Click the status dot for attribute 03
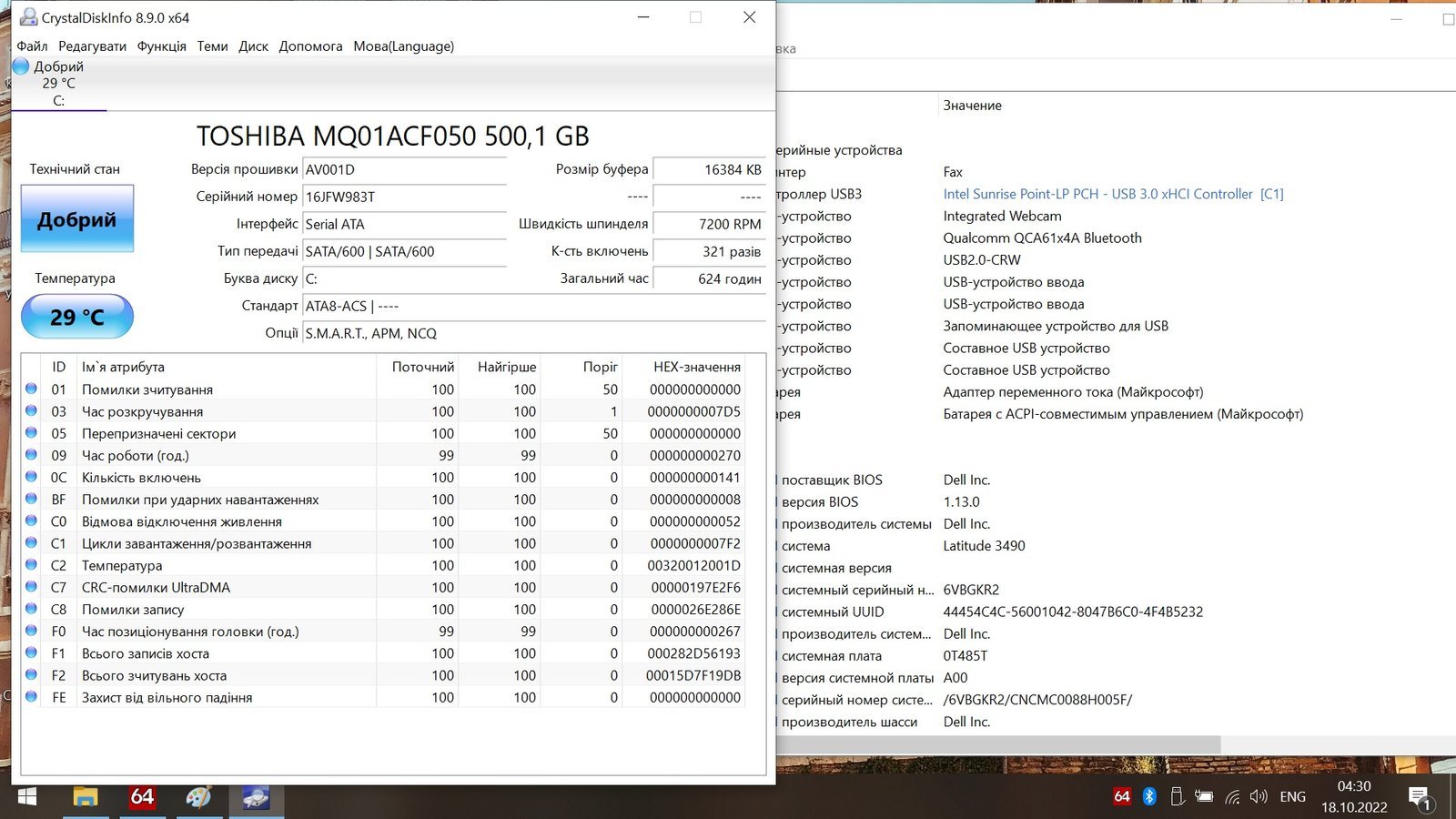1456x819 pixels. 32,410
